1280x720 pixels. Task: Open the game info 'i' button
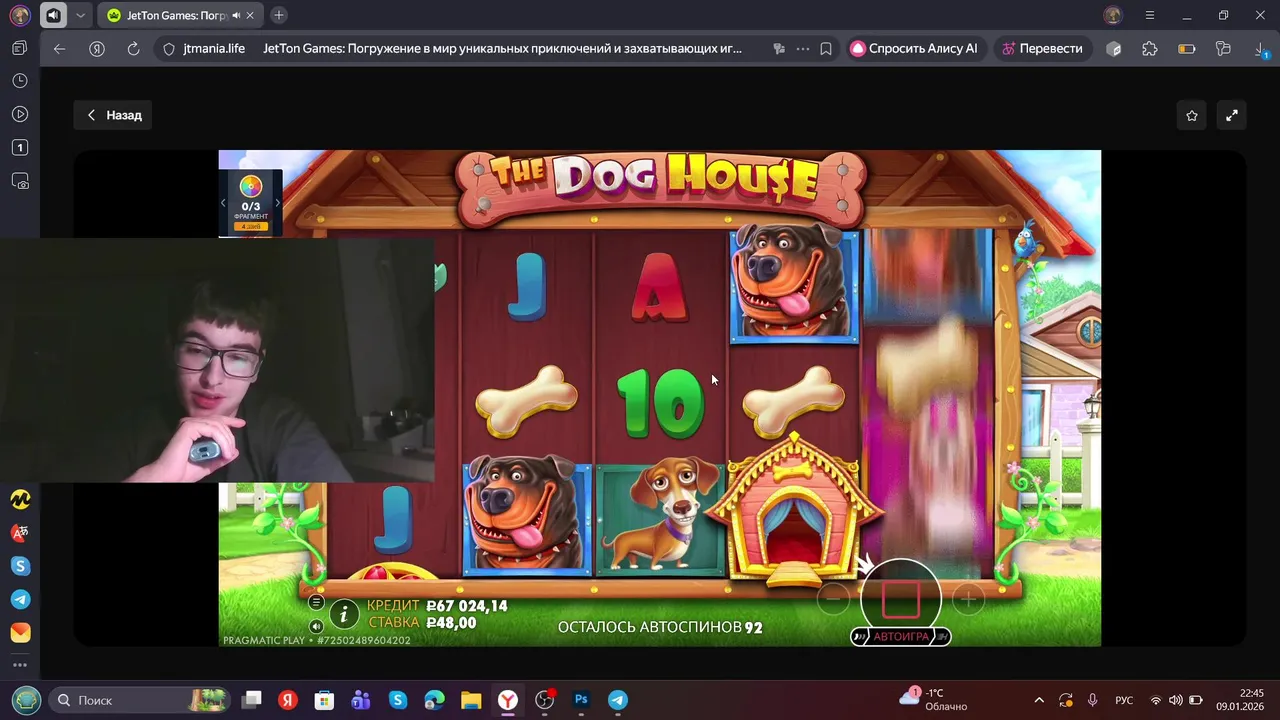(x=344, y=613)
